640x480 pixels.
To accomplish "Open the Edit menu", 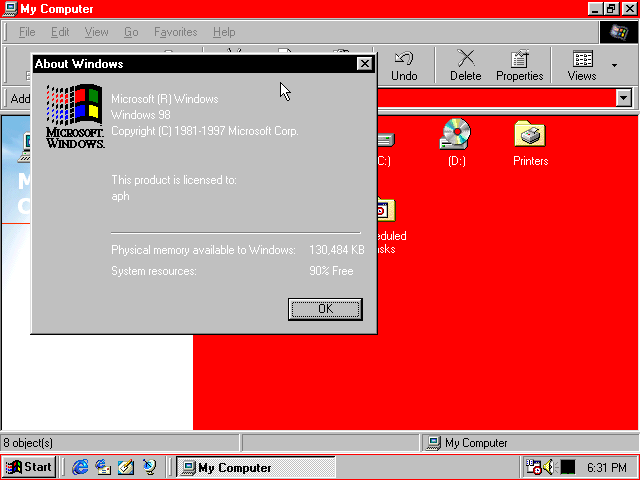I will [60, 32].
